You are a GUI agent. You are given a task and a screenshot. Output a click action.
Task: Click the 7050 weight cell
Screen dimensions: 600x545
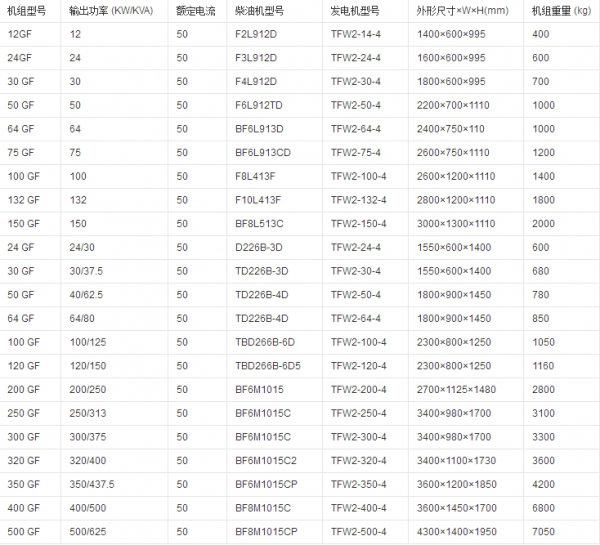543,532
